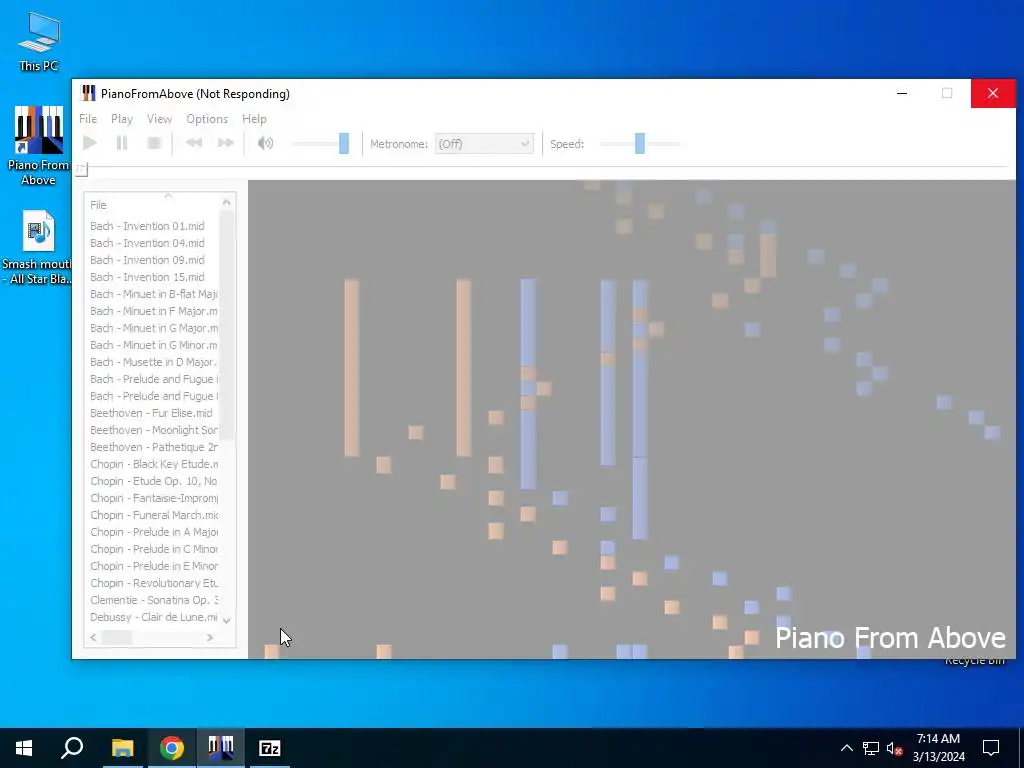Screen dimensions: 1024x768
Task: Click the taskbar clock showing 7:14 AM
Action: click(x=938, y=748)
